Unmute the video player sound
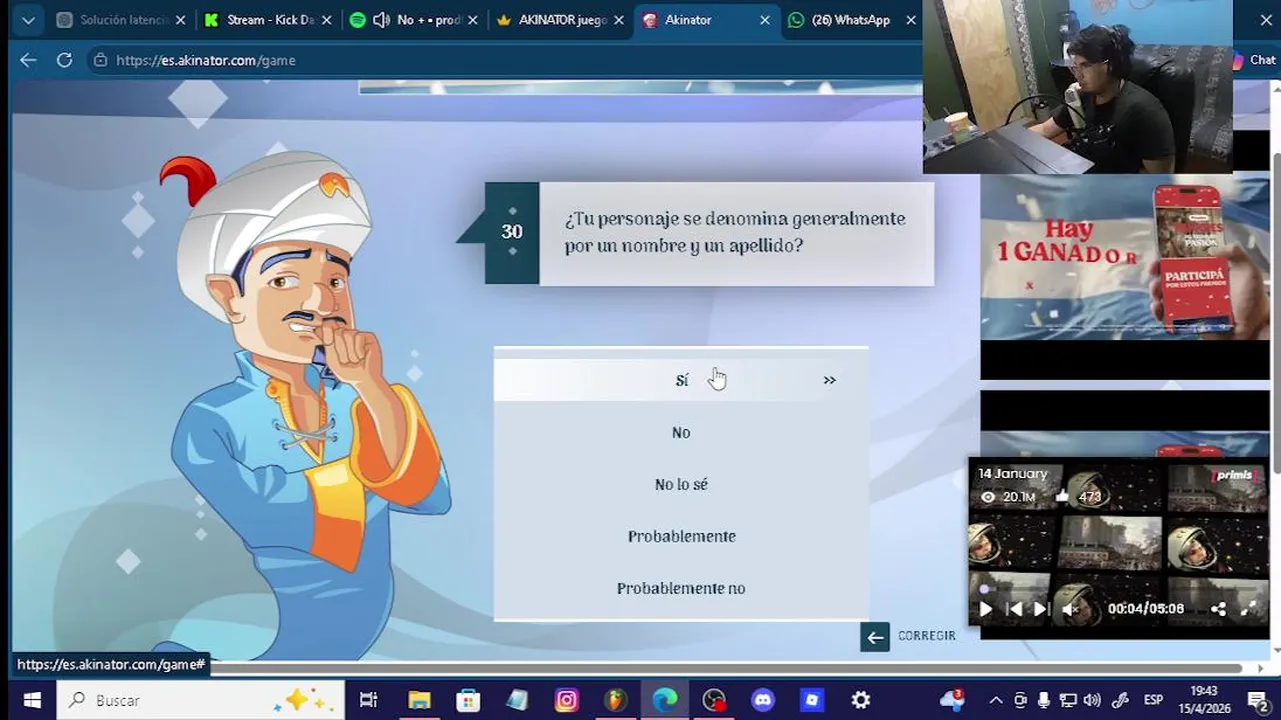The width and height of the screenshot is (1281, 720). [1070, 609]
